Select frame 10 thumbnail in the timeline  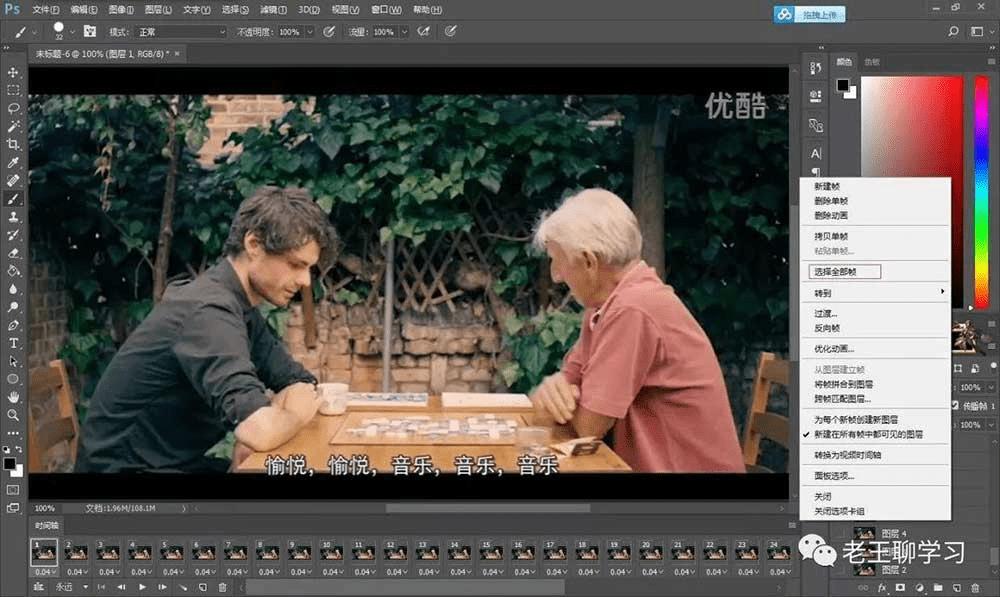click(332, 552)
